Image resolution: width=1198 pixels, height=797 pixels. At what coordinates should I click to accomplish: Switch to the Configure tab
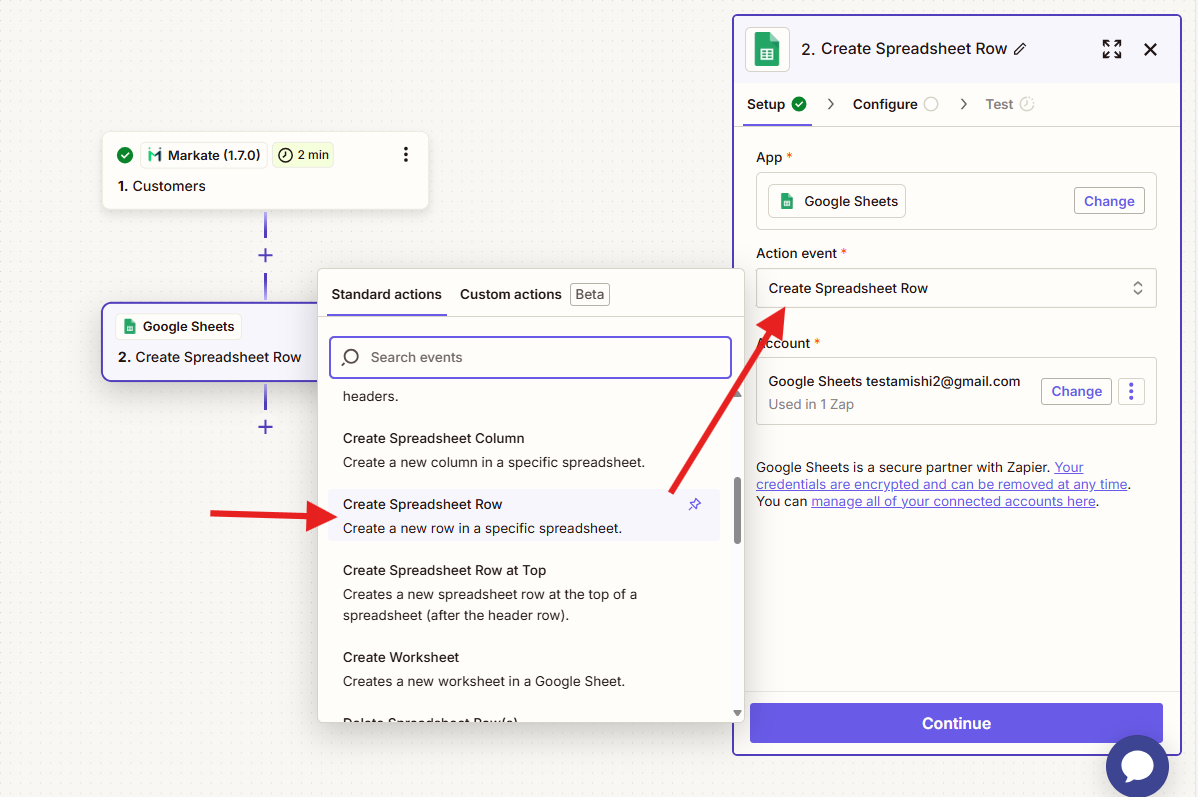(x=895, y=104)
